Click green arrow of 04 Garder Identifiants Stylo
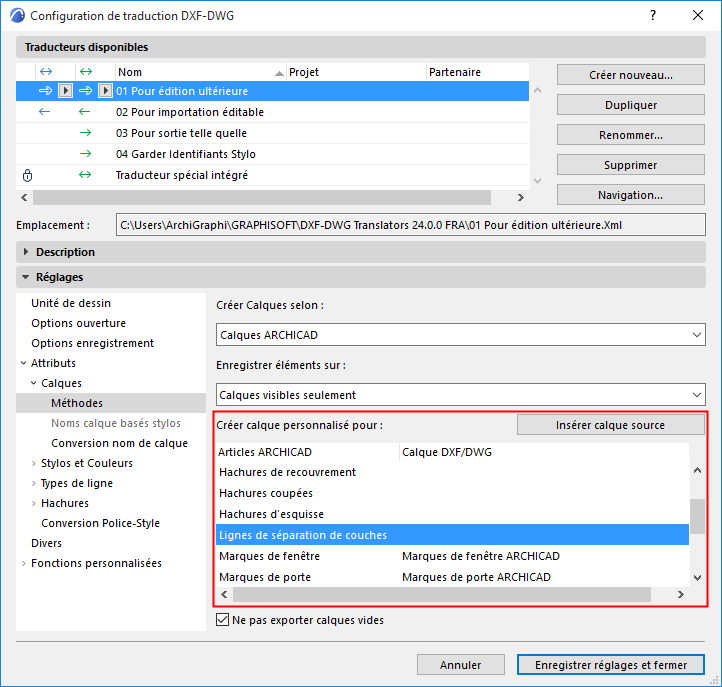The image size is (722, 687). 85,154
